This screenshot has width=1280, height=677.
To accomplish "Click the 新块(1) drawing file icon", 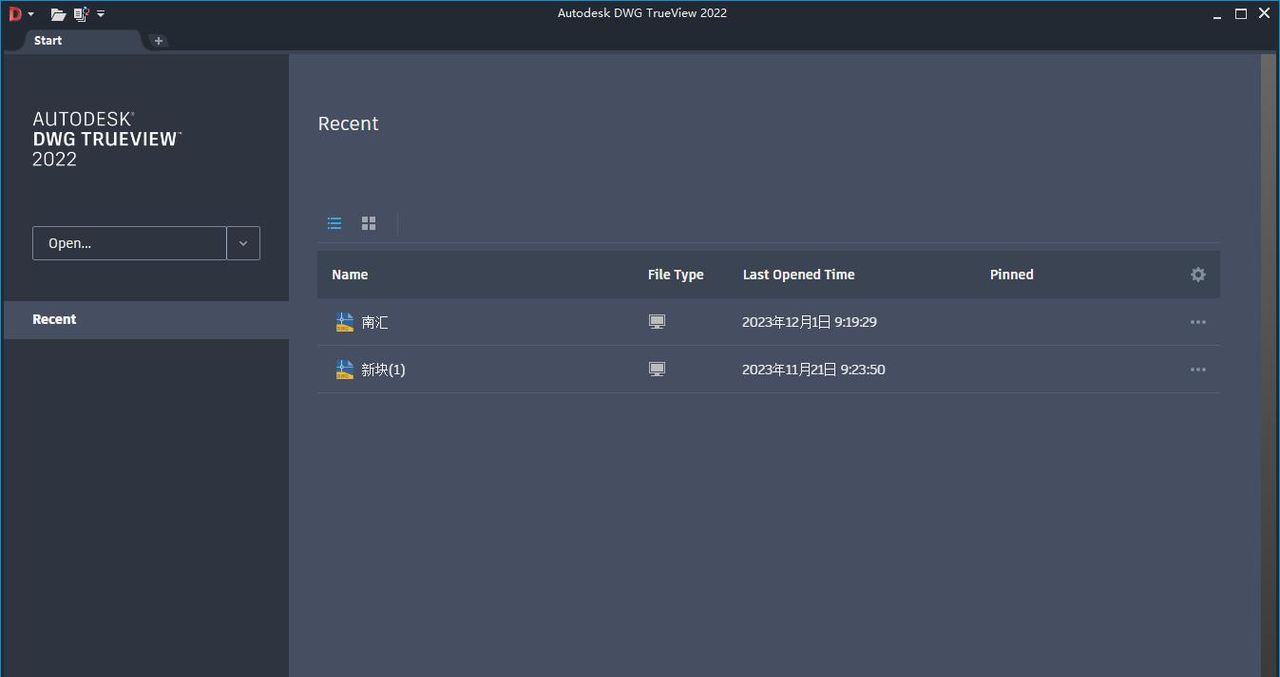I will (x=345, y=369).
